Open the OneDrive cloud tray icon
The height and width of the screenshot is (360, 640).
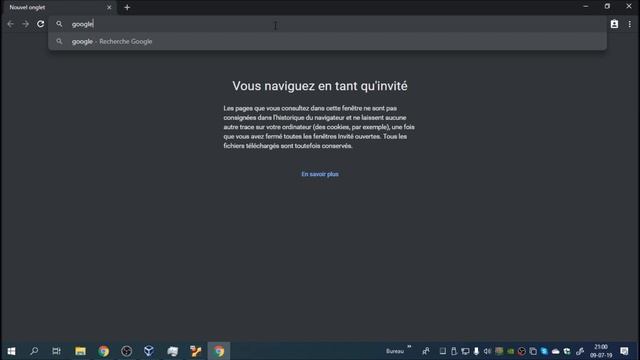coord(556,351)
